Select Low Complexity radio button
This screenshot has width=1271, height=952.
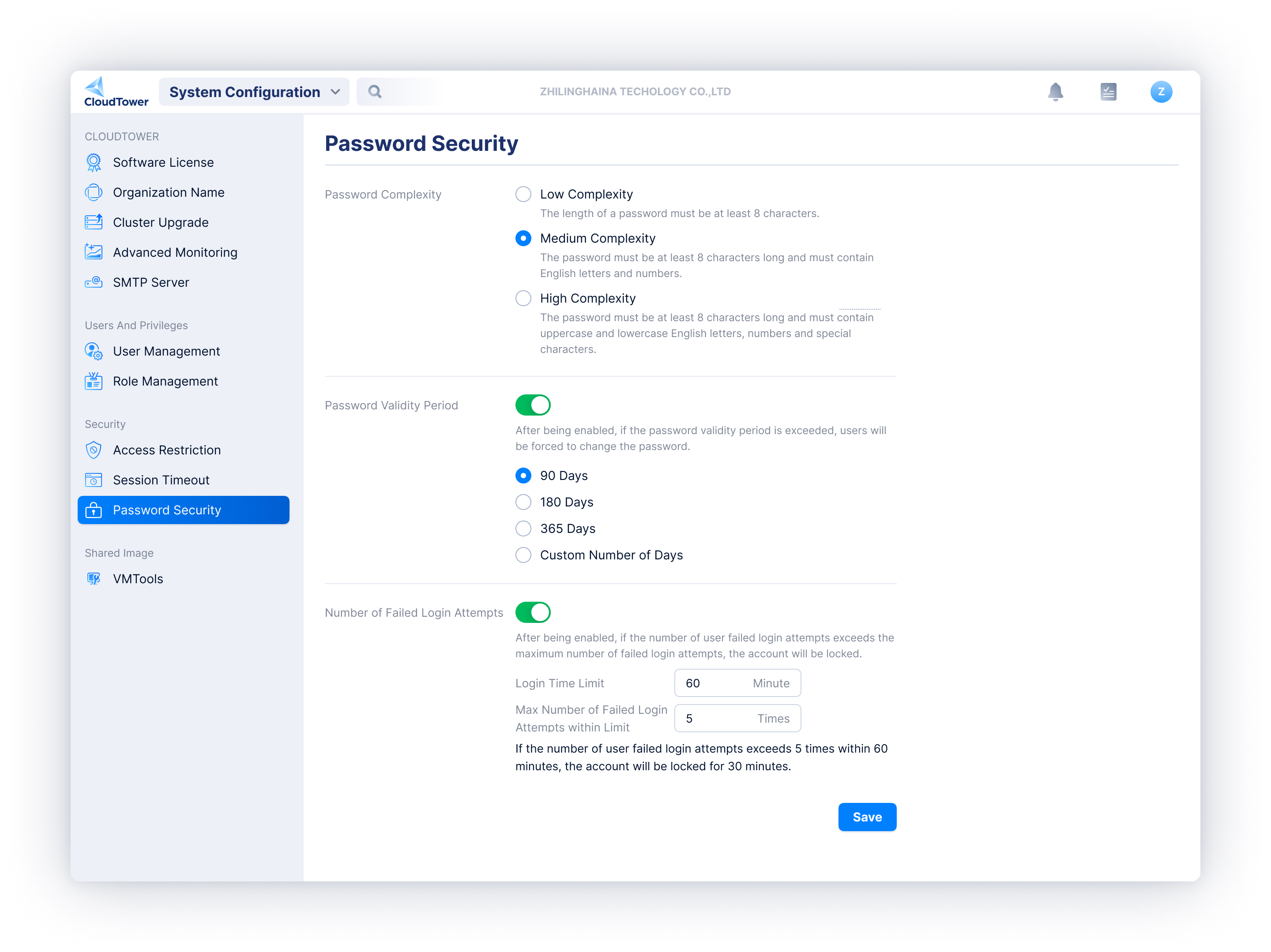tap(523, 194)
